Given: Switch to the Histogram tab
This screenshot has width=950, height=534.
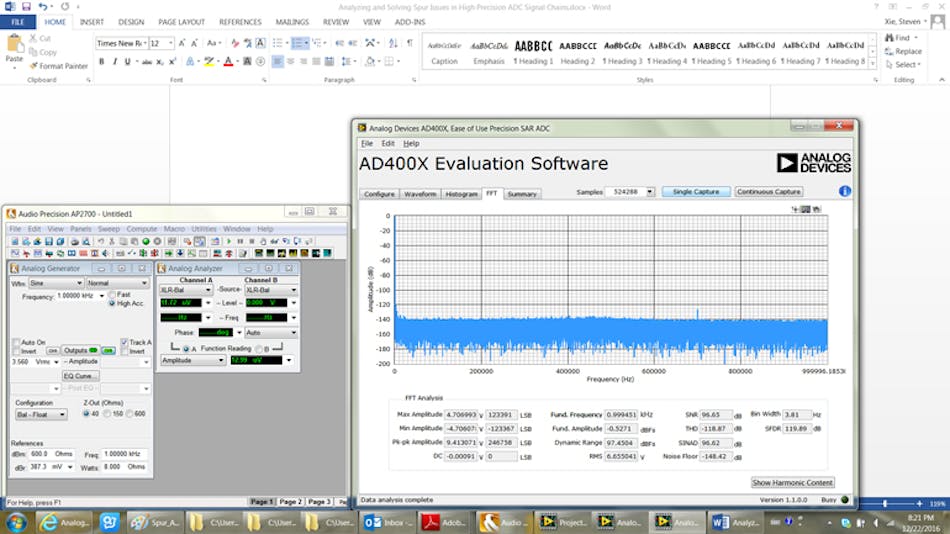Looking at the screenshot, I should pyautogui.click(x=461, y=194).
